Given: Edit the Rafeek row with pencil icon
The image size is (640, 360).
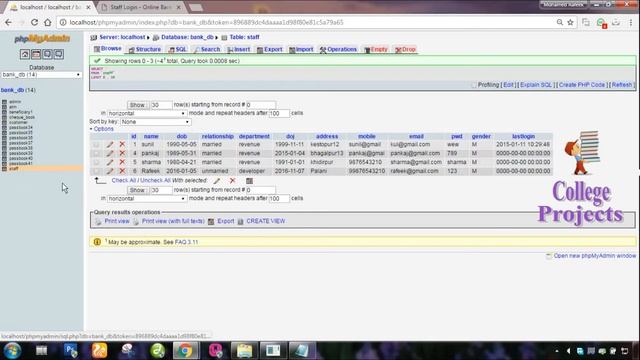Looking at the screenshot, I should pos(110,171).
